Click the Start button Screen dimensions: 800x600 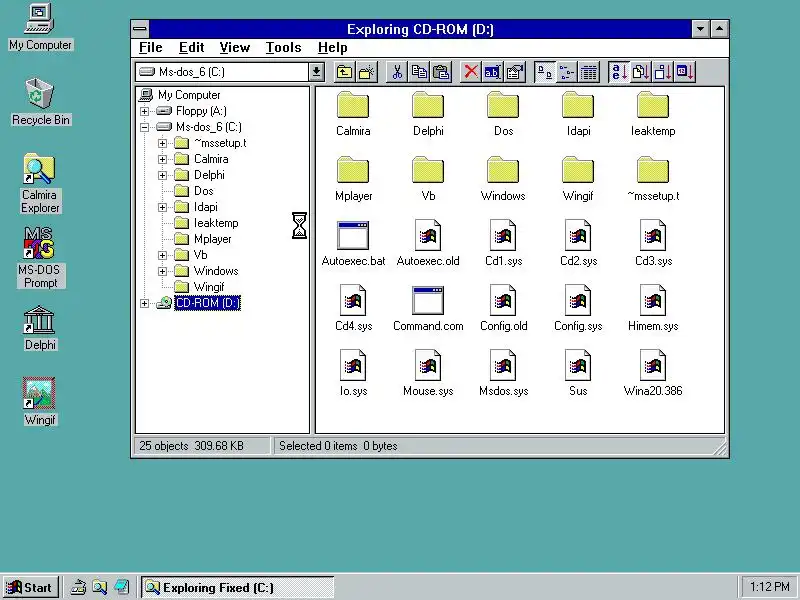pyautogui.click(x=30, y=588)
